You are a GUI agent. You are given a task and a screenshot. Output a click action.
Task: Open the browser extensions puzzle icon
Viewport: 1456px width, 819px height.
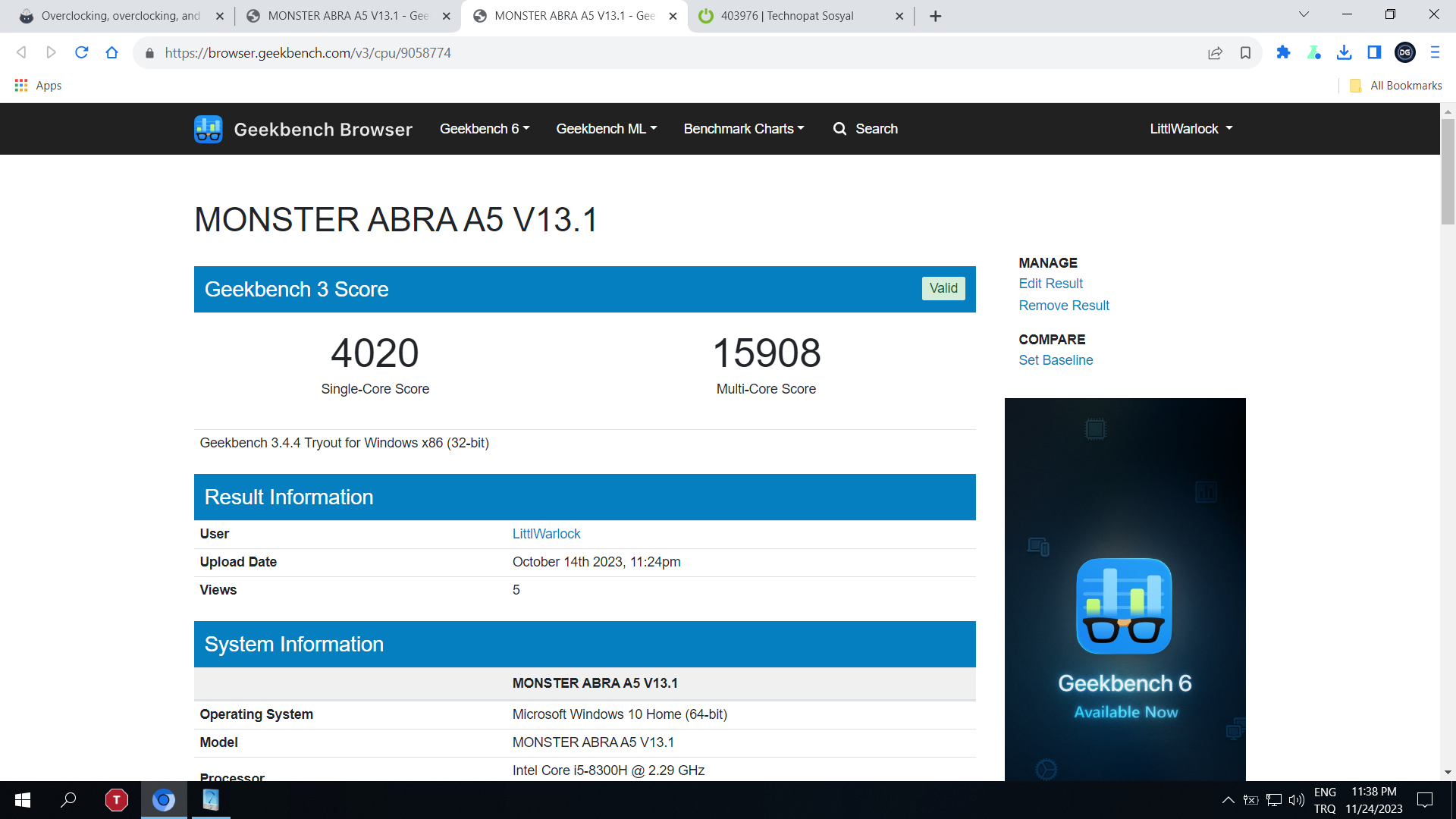[1283, 52]
